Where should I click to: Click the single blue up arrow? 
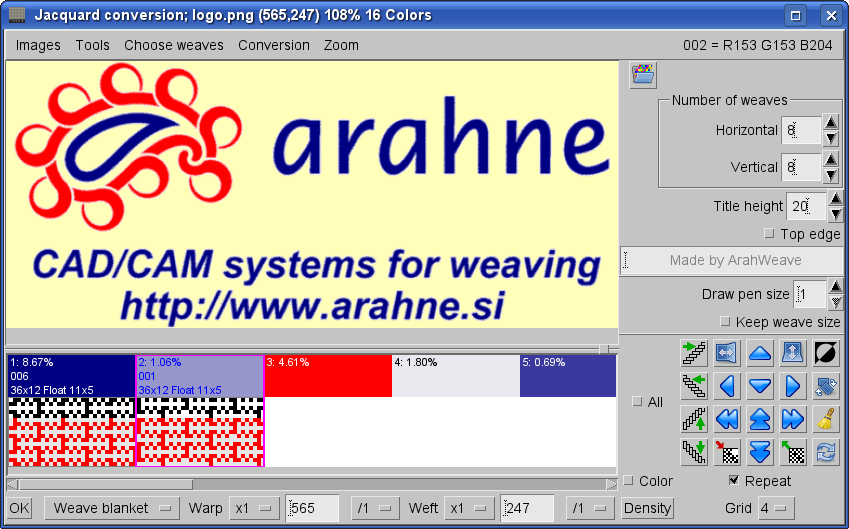coord(760,353)
